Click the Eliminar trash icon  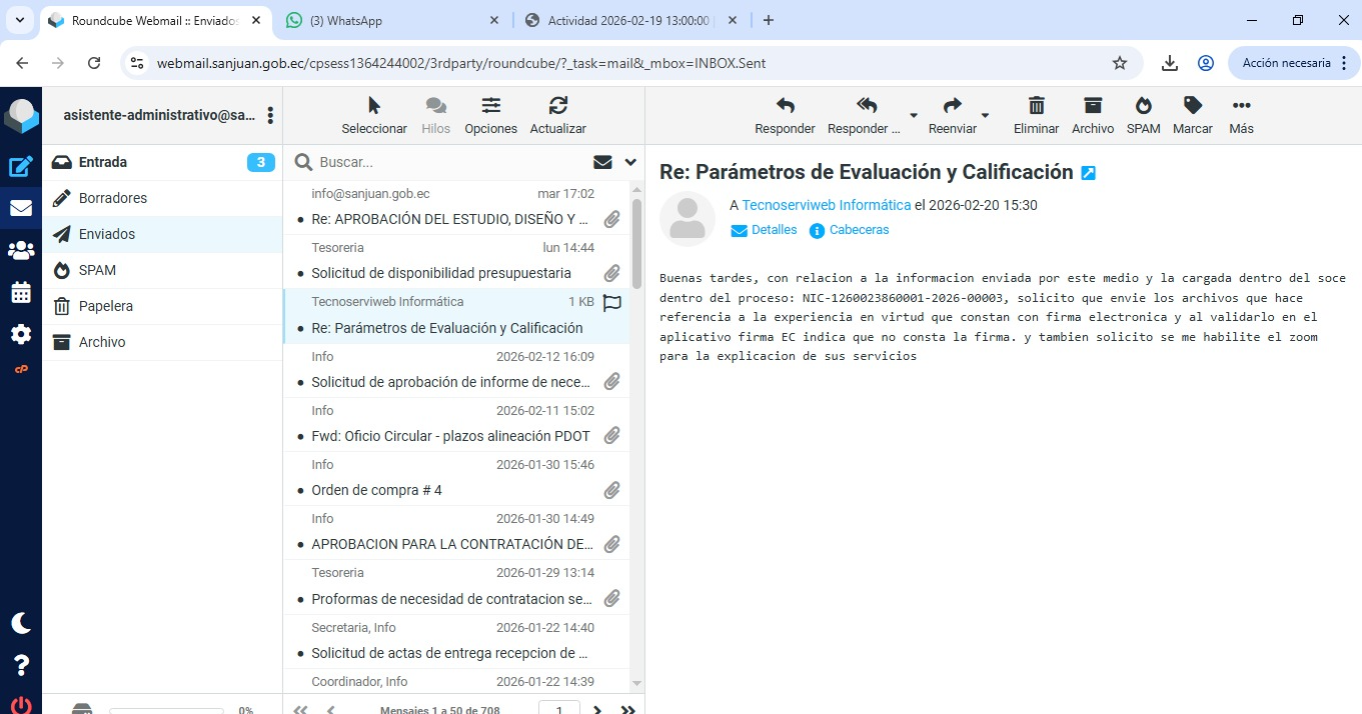click(1036, 115)
